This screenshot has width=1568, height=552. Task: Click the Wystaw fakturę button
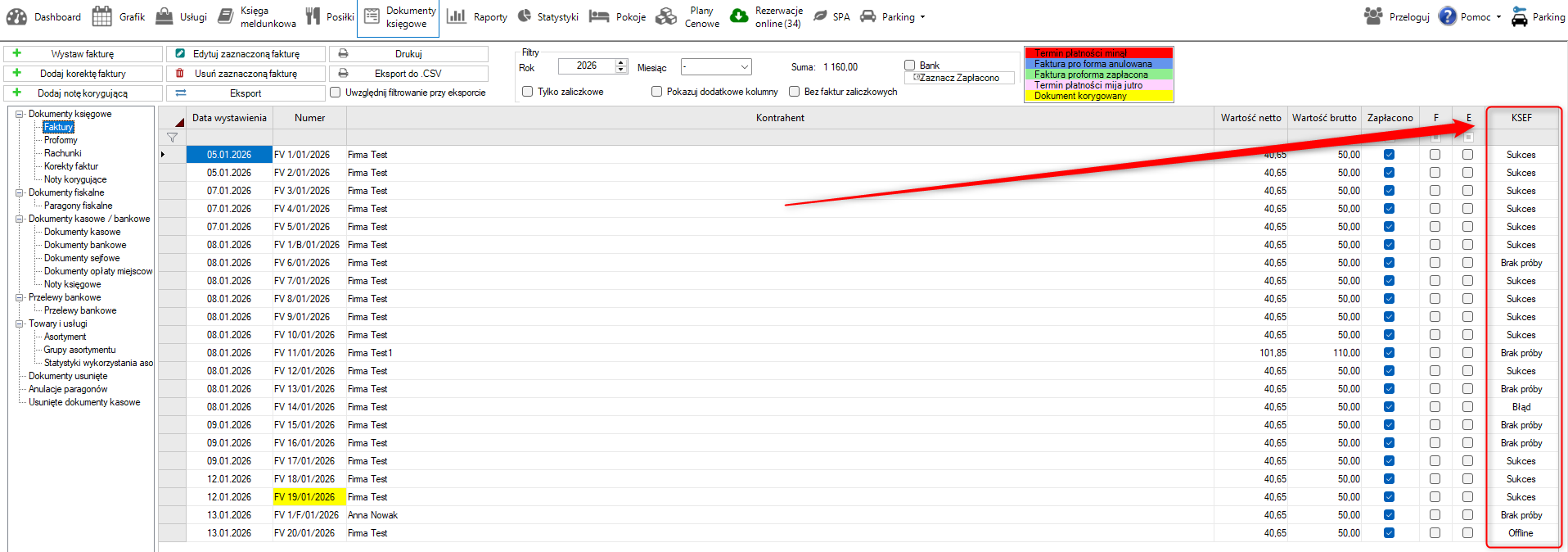83,54
